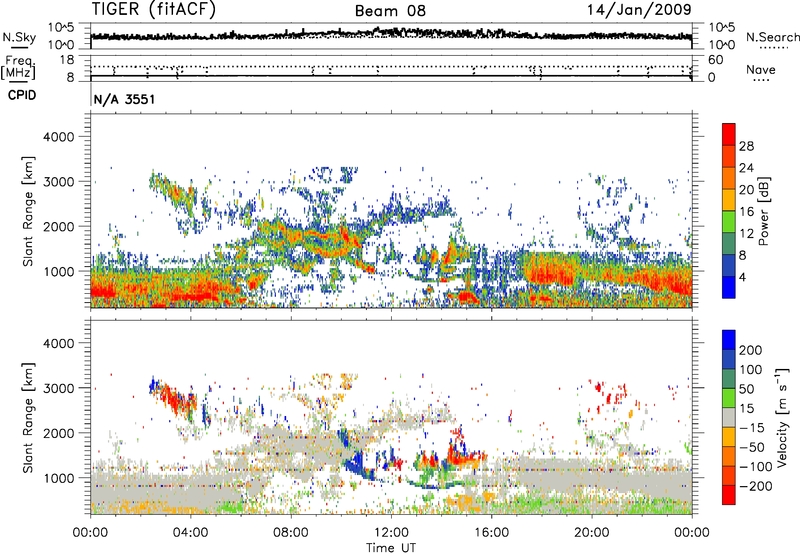Click the date '14/Jan/2009'
Viewport: 800px width, 554px height.
coord(639,9)
